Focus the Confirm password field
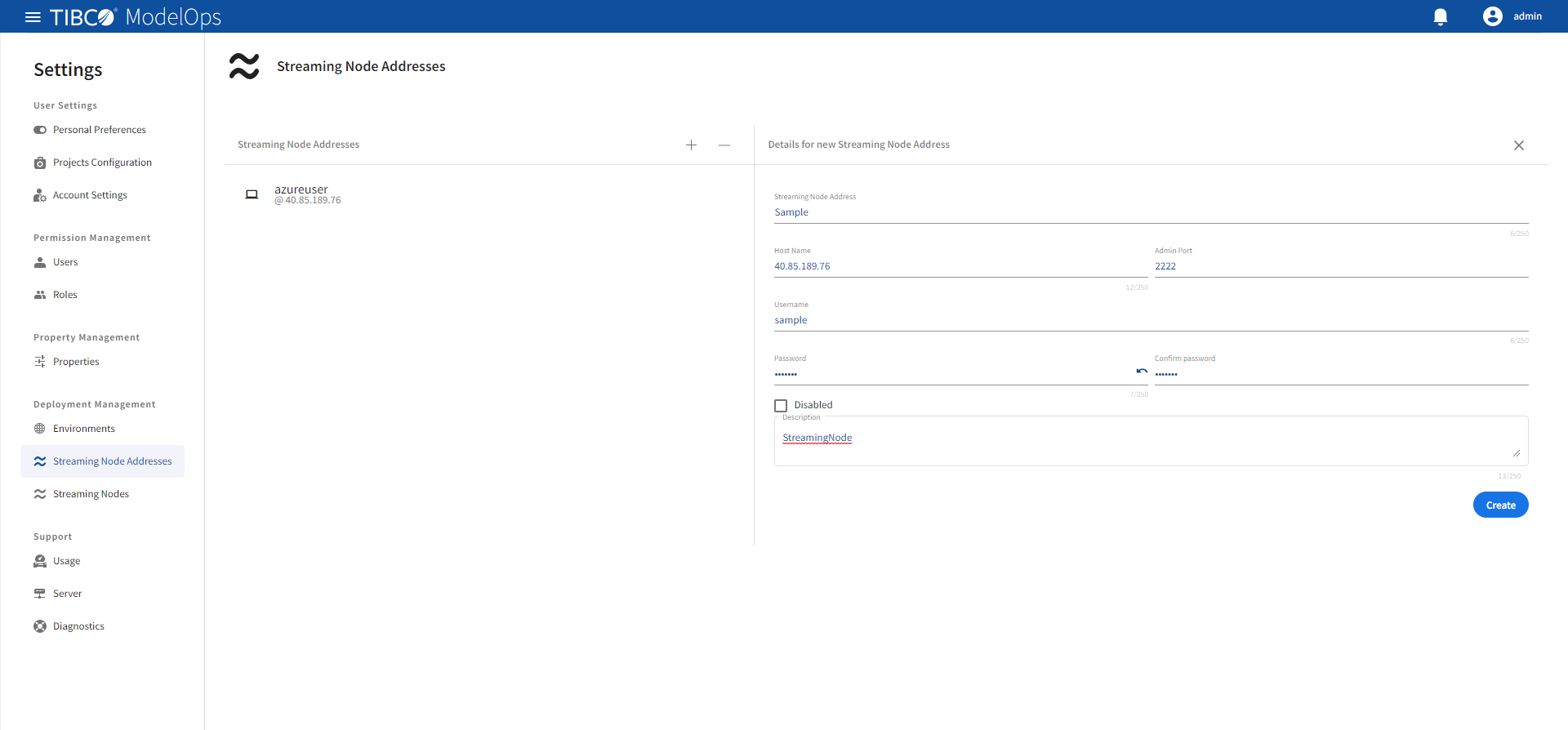This screenshot has width=1568, height=730. click(x=1341, y=374)
